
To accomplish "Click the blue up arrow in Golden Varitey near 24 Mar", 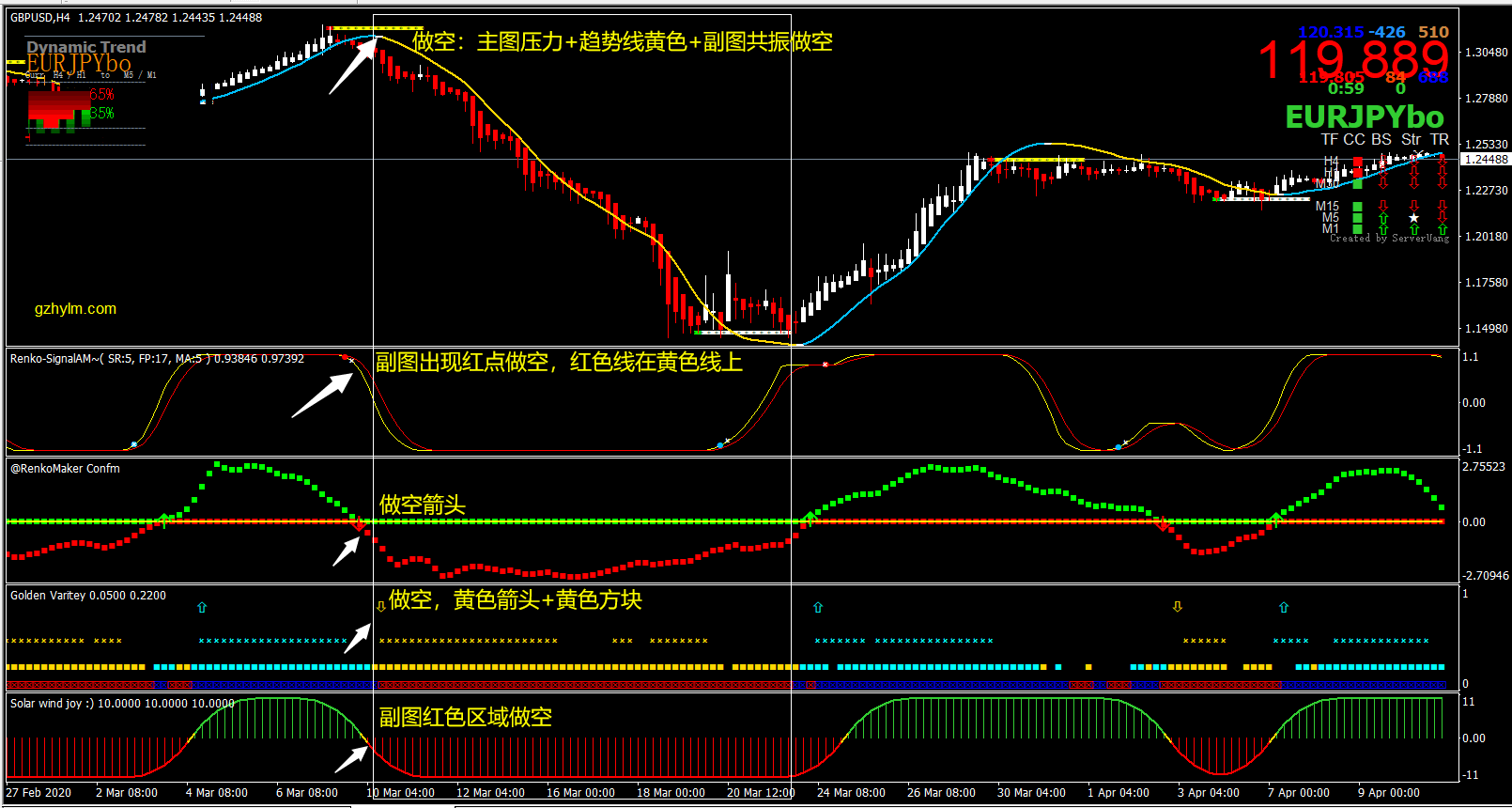I will (818, 608).
